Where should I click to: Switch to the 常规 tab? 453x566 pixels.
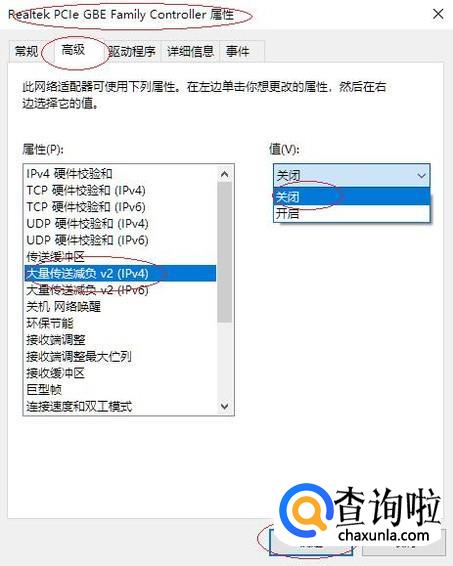26,51
